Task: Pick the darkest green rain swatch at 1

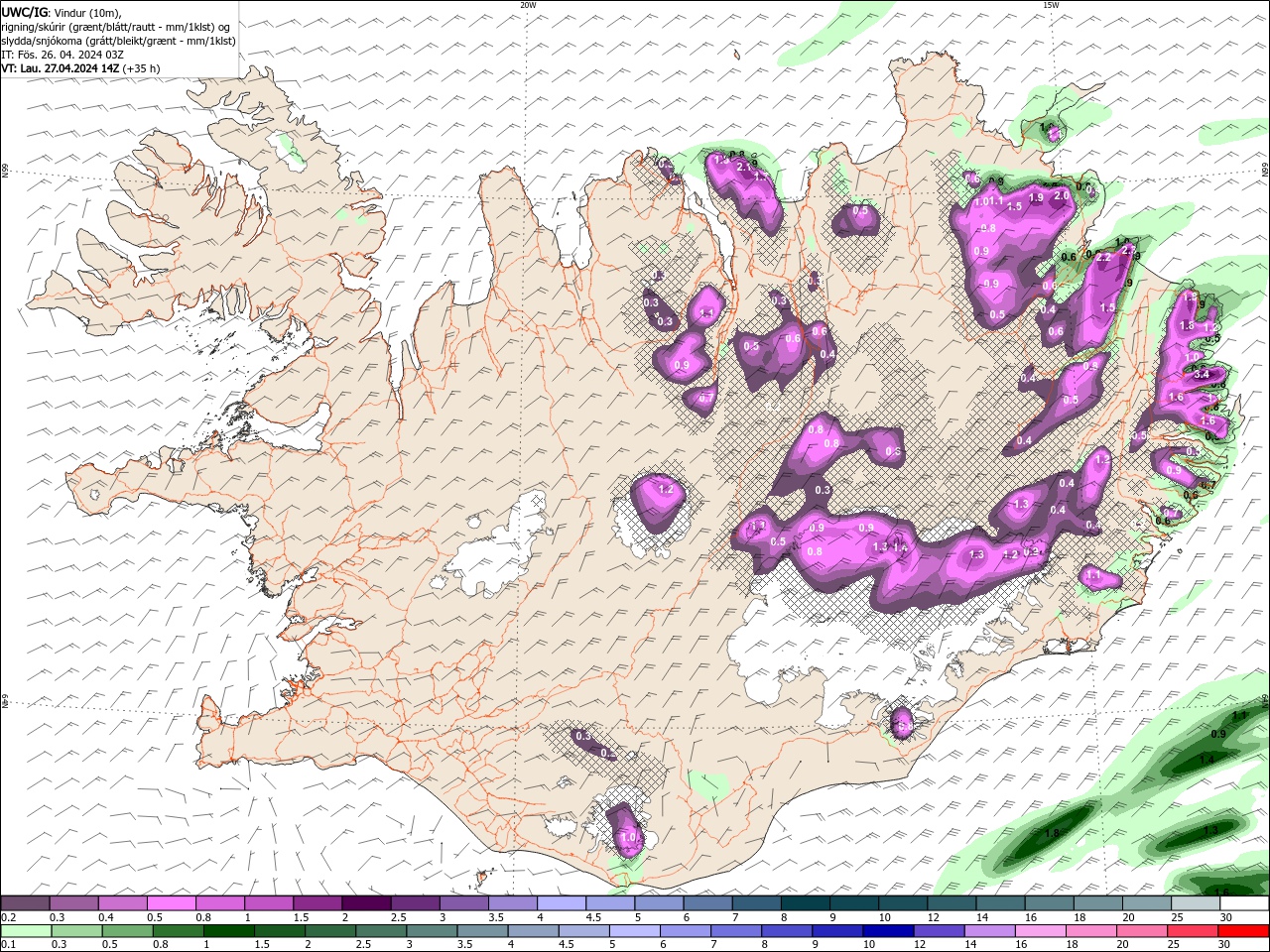Action: point(228,931)
